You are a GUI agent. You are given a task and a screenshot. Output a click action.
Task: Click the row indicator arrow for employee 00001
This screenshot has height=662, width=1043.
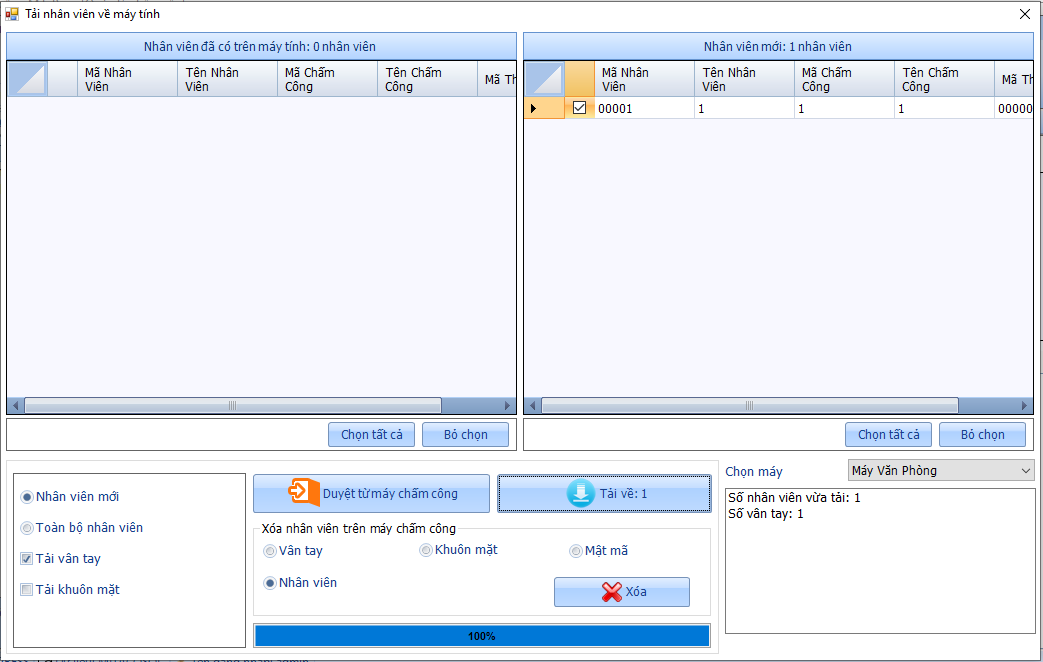[x=533, y=108]
